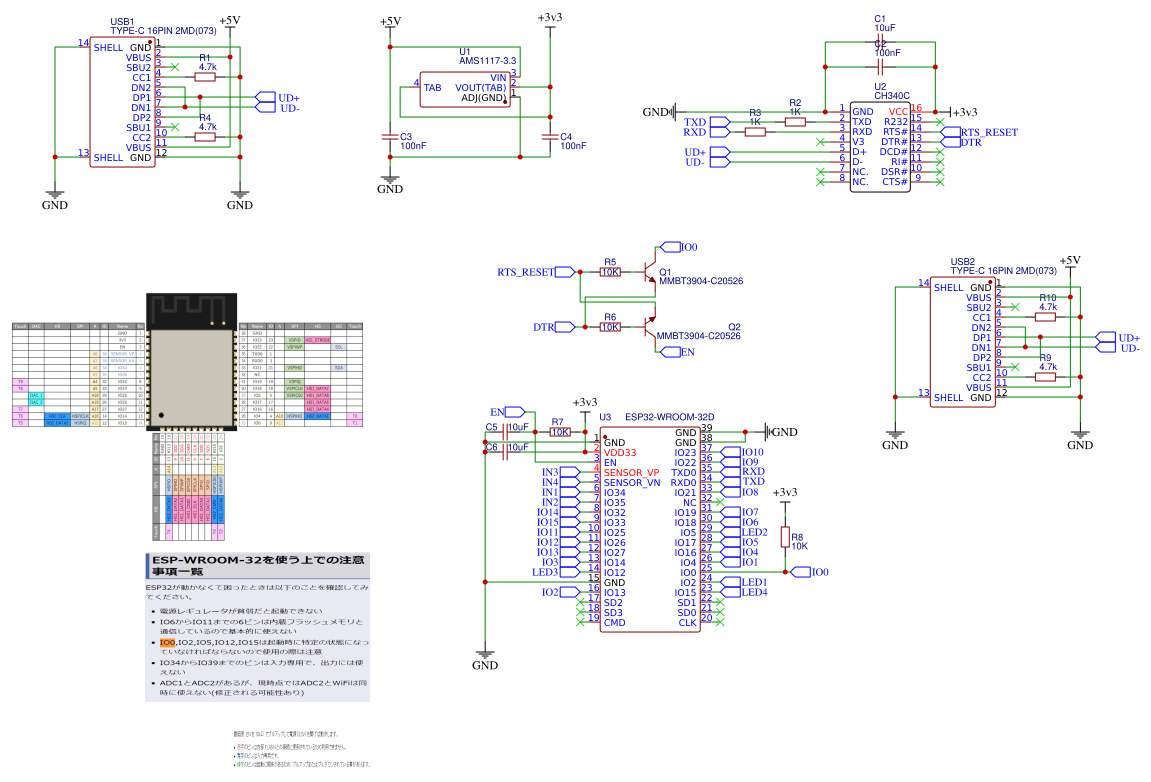Select the LED3 net port on U3

click(544, 572)
